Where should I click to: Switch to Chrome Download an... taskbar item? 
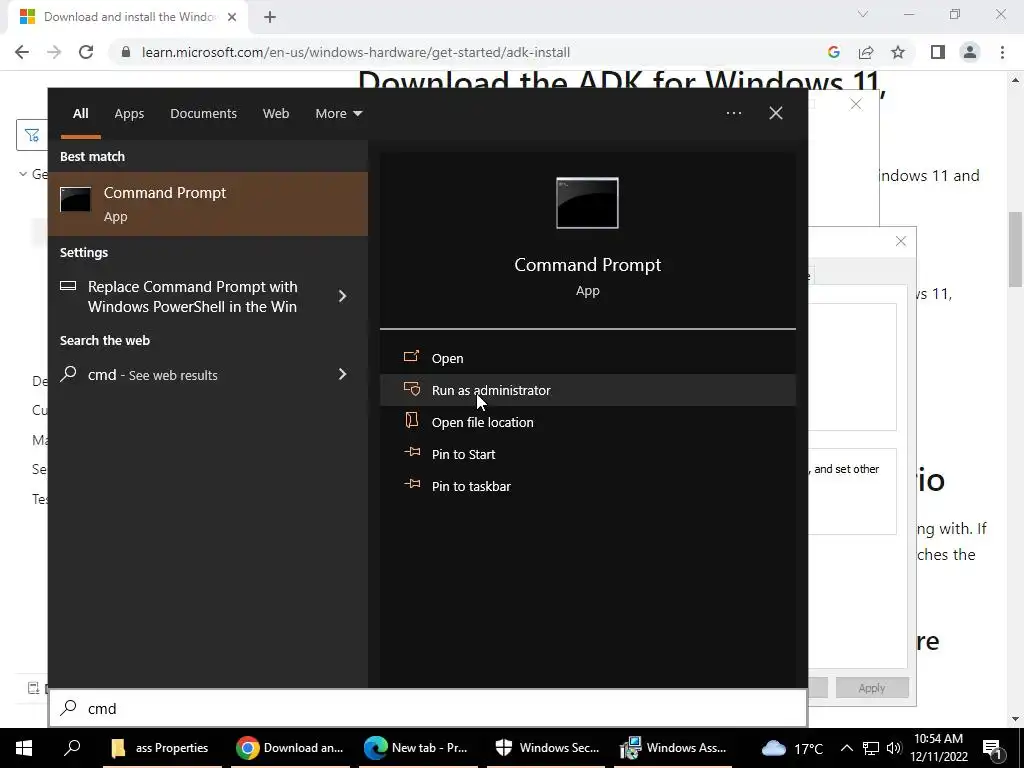[291, 748]
